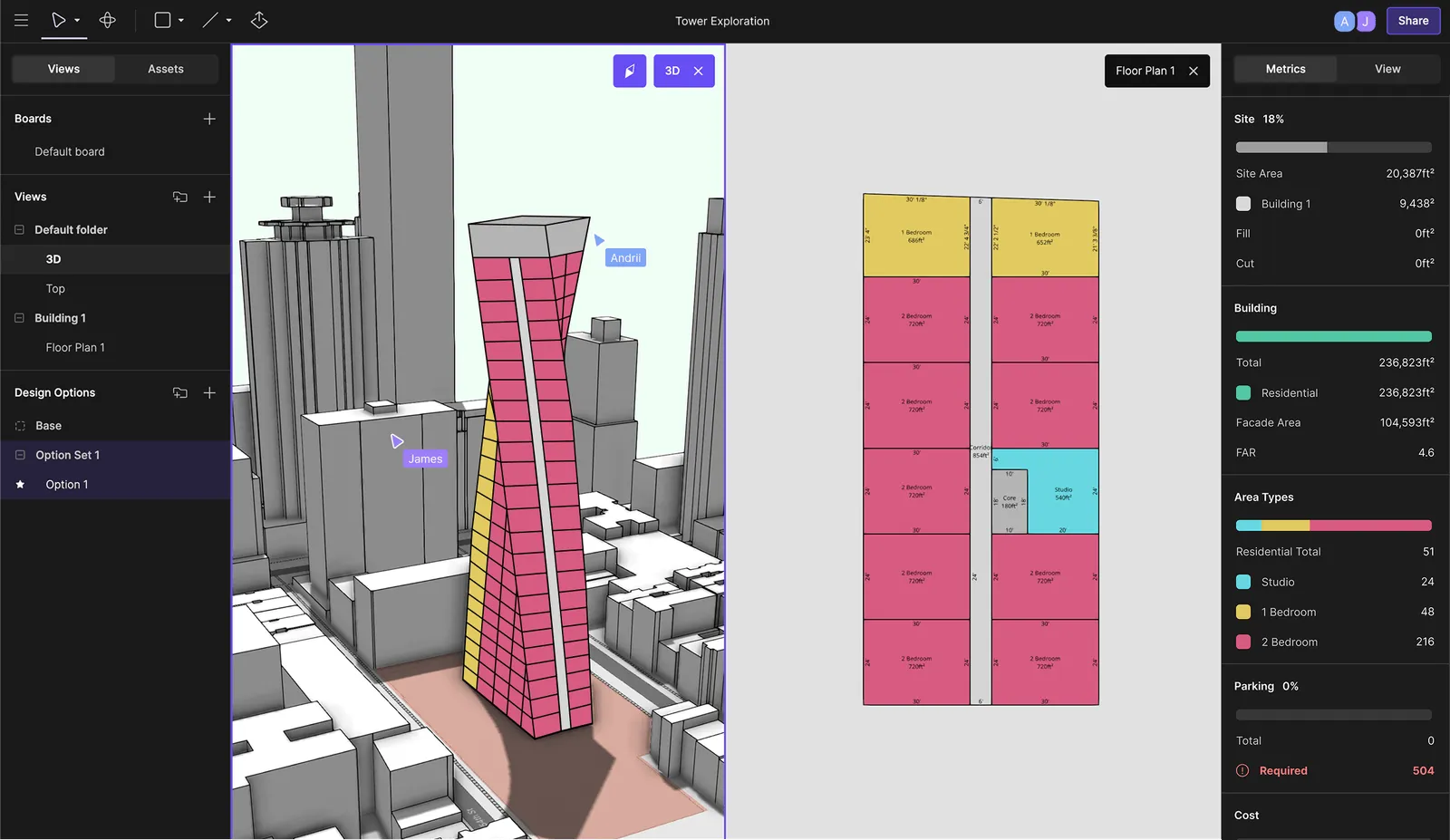Click the push-pull extrude tool icon
The image size is (1450, 840).
[x=259, y=20]
